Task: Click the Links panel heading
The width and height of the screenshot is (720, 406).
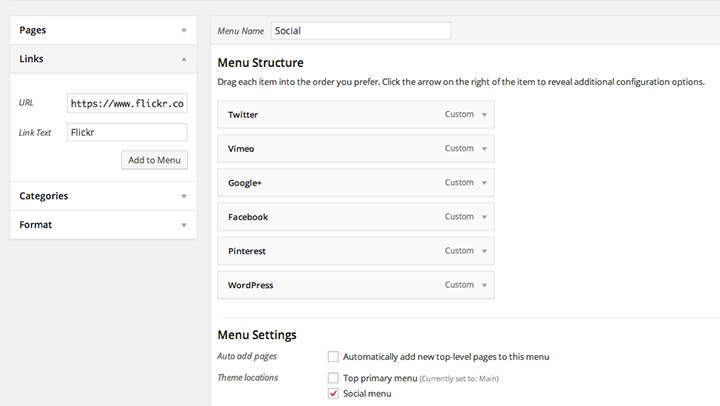Action: [x=31, y=59]
